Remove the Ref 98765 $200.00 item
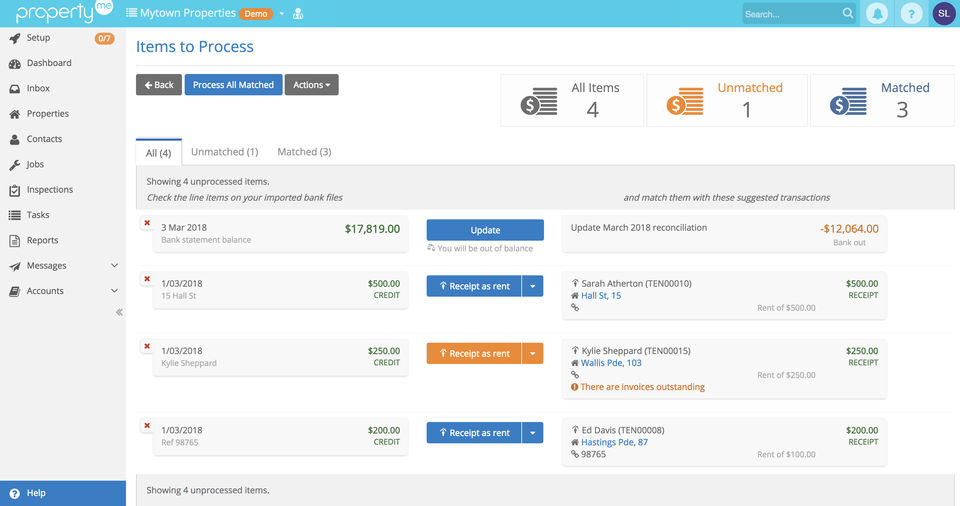Viewport: 960px width, 506px height. [147, 425]
